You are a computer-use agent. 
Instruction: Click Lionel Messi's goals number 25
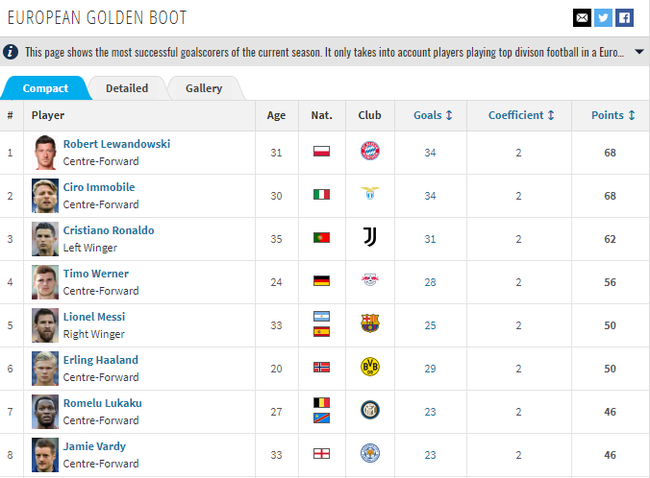[430, 325]
